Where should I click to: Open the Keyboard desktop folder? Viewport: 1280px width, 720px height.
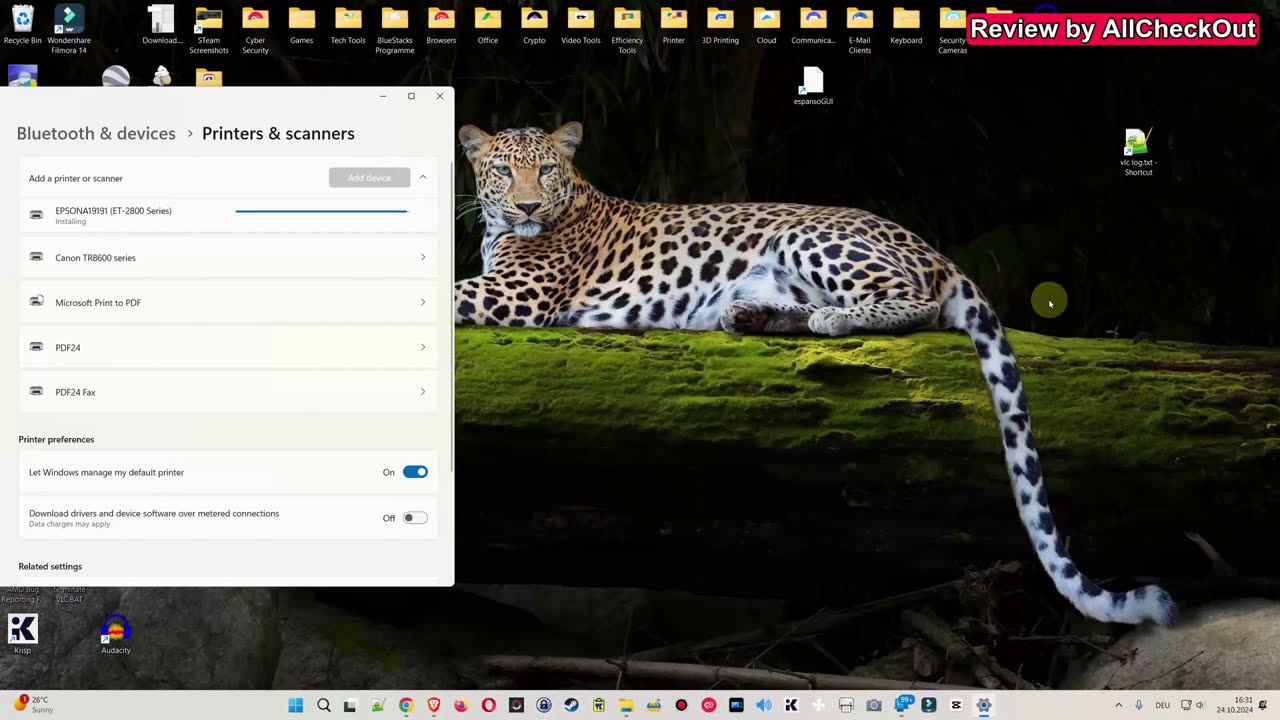[906, 26]
